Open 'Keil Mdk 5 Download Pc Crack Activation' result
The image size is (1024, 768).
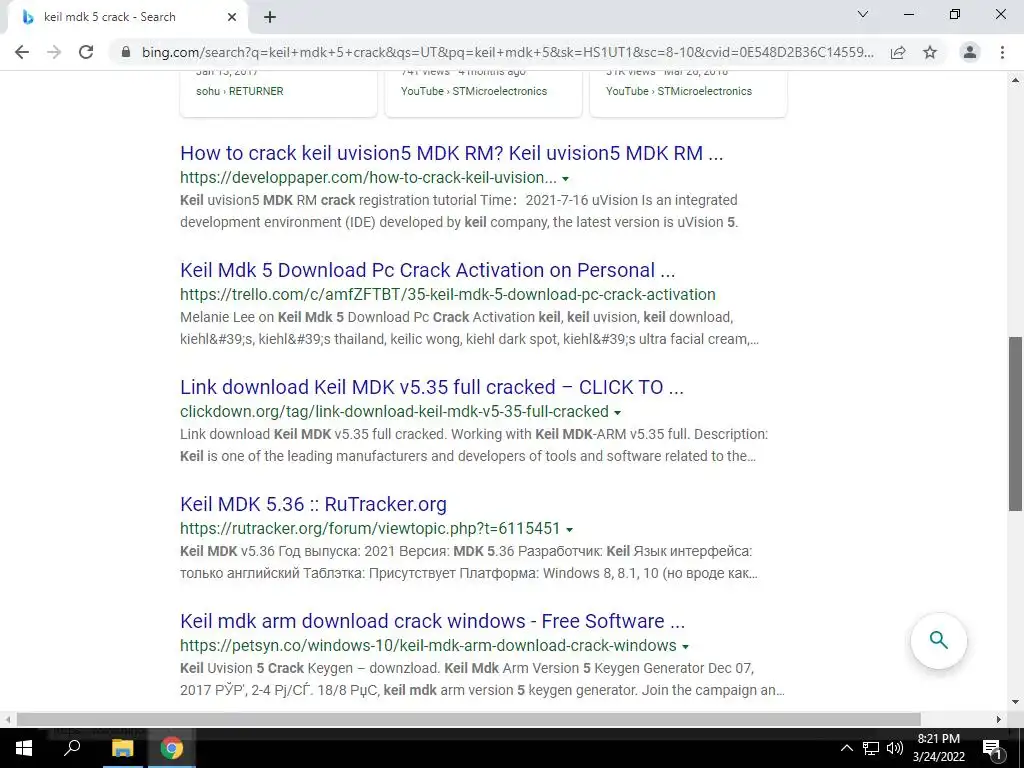[x=427, y=270]
